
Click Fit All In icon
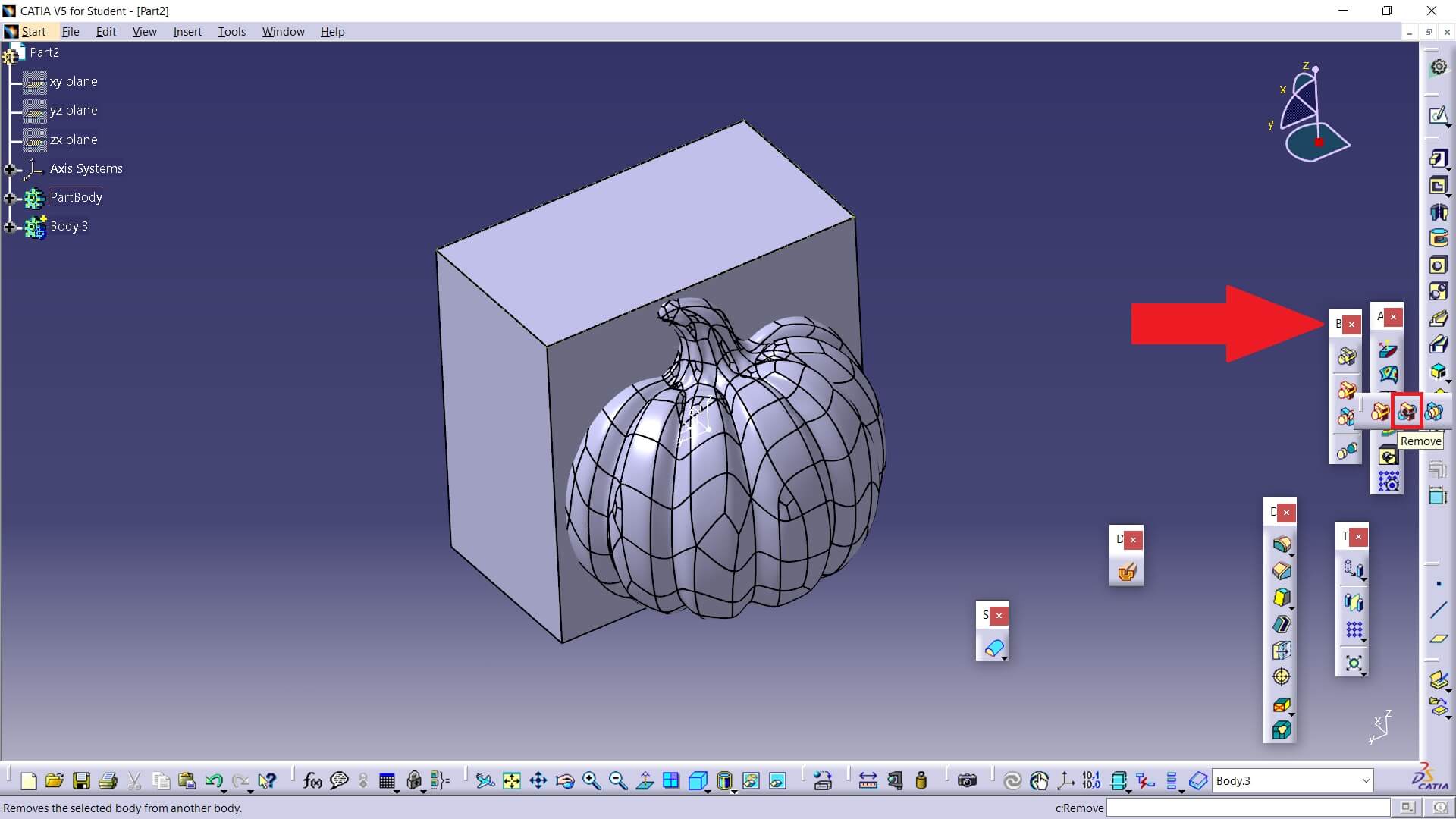(512, 780)
